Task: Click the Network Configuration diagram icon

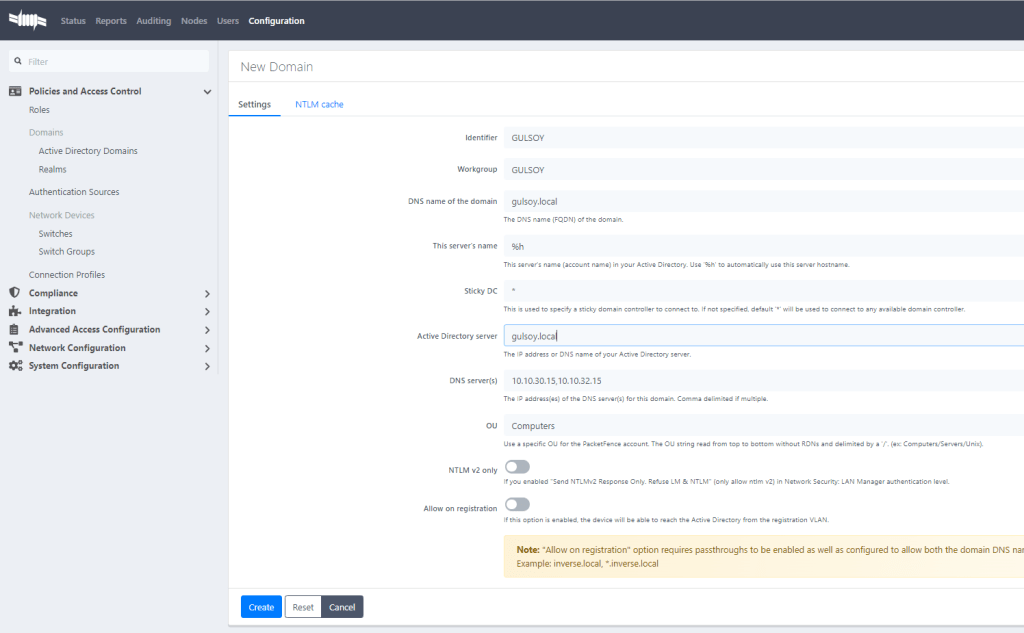Action: pos(15,348)
